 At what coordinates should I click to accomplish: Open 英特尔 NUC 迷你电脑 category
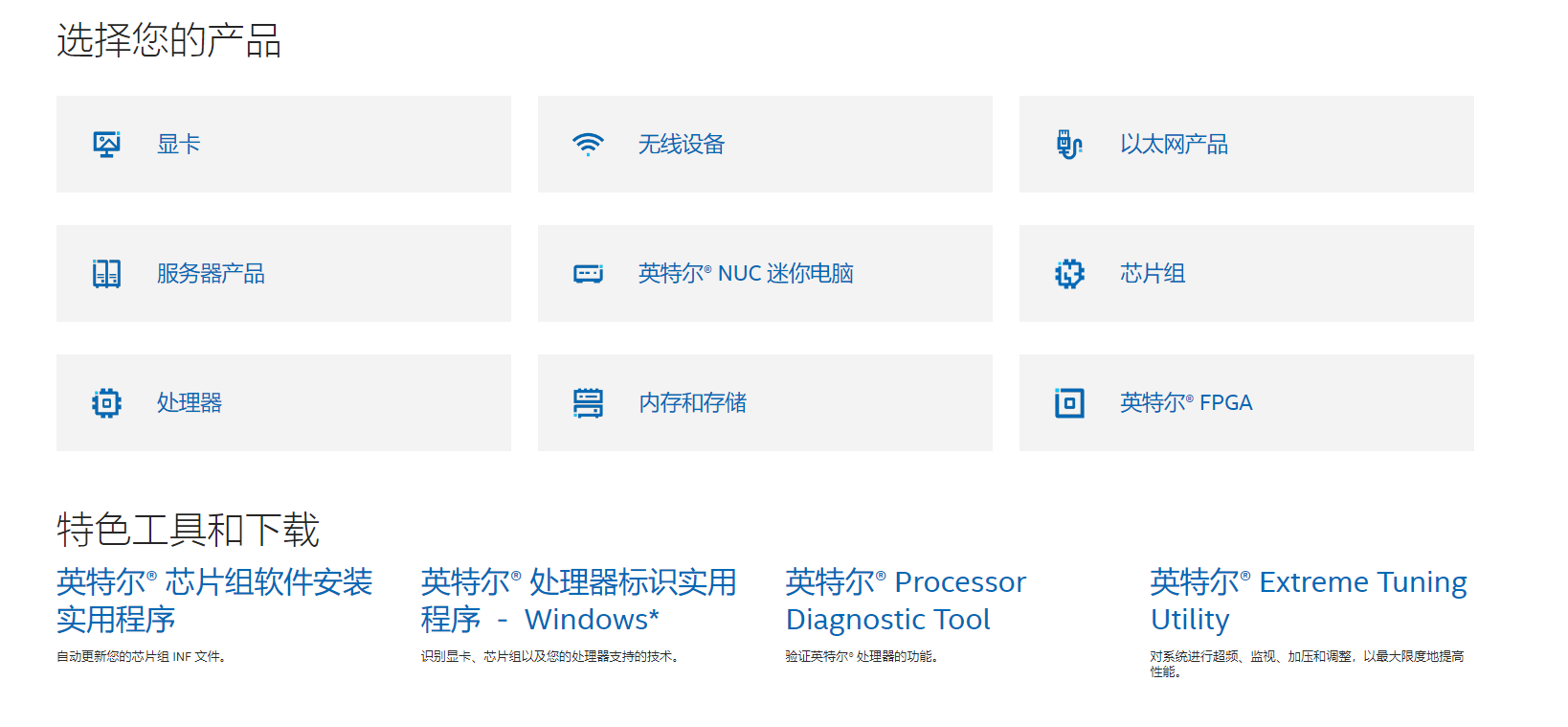(x=765, y=273)
